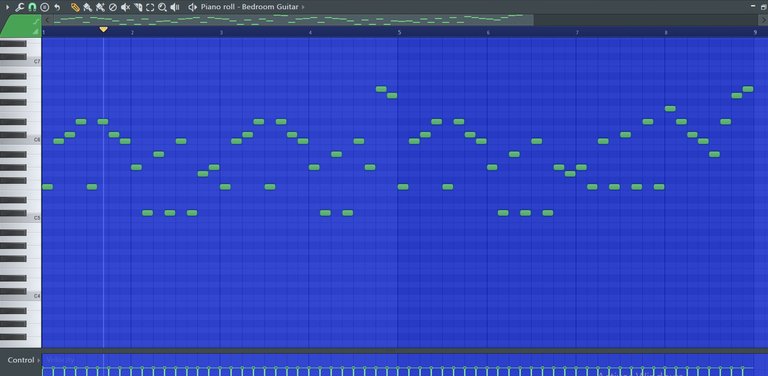Screen dimensions: 768x376
Task: Open the Bedroom Guitar target channel arrow
Action: click(303, 7)
